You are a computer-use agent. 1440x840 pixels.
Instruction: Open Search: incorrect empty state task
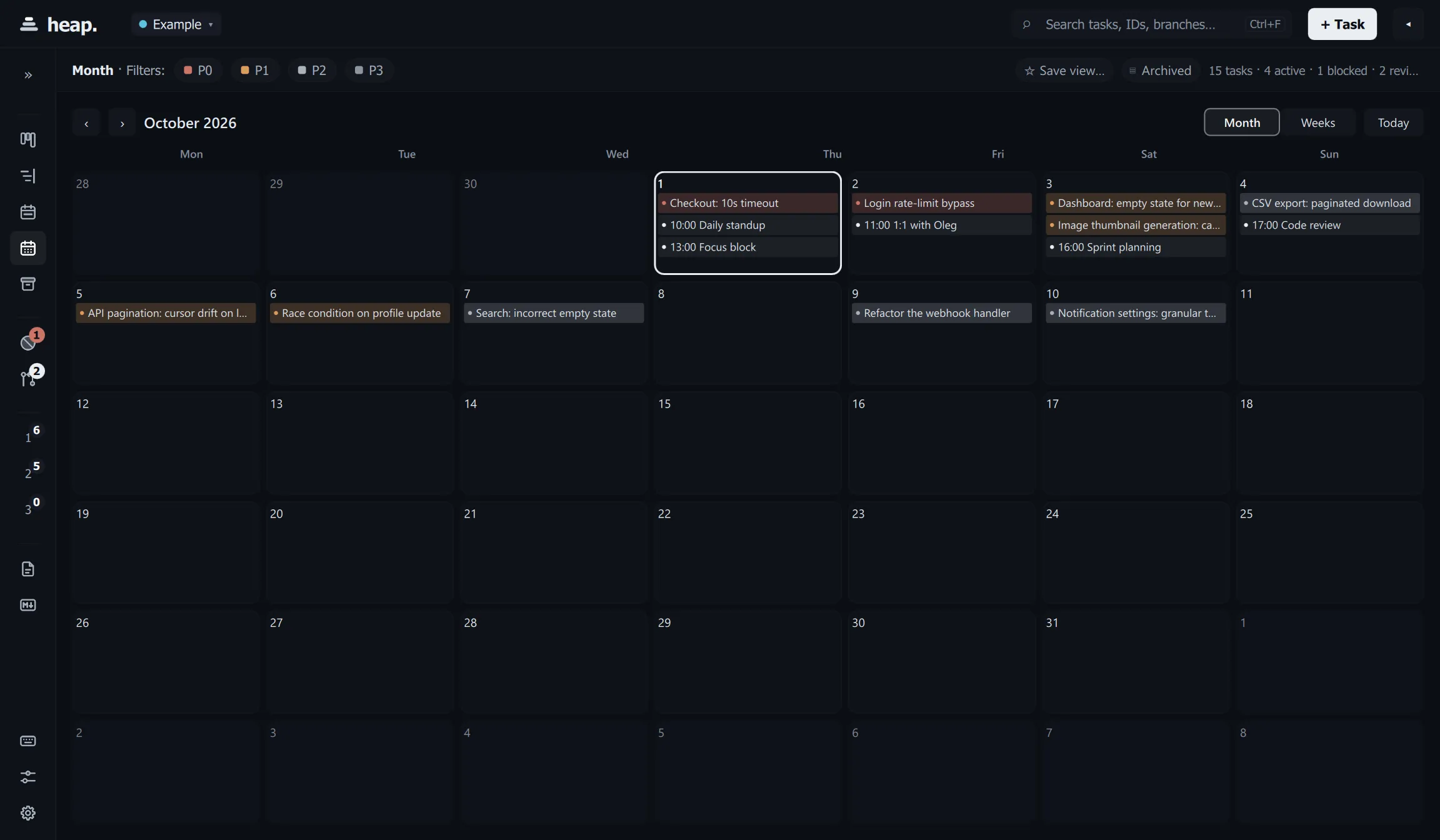(554, 313)
